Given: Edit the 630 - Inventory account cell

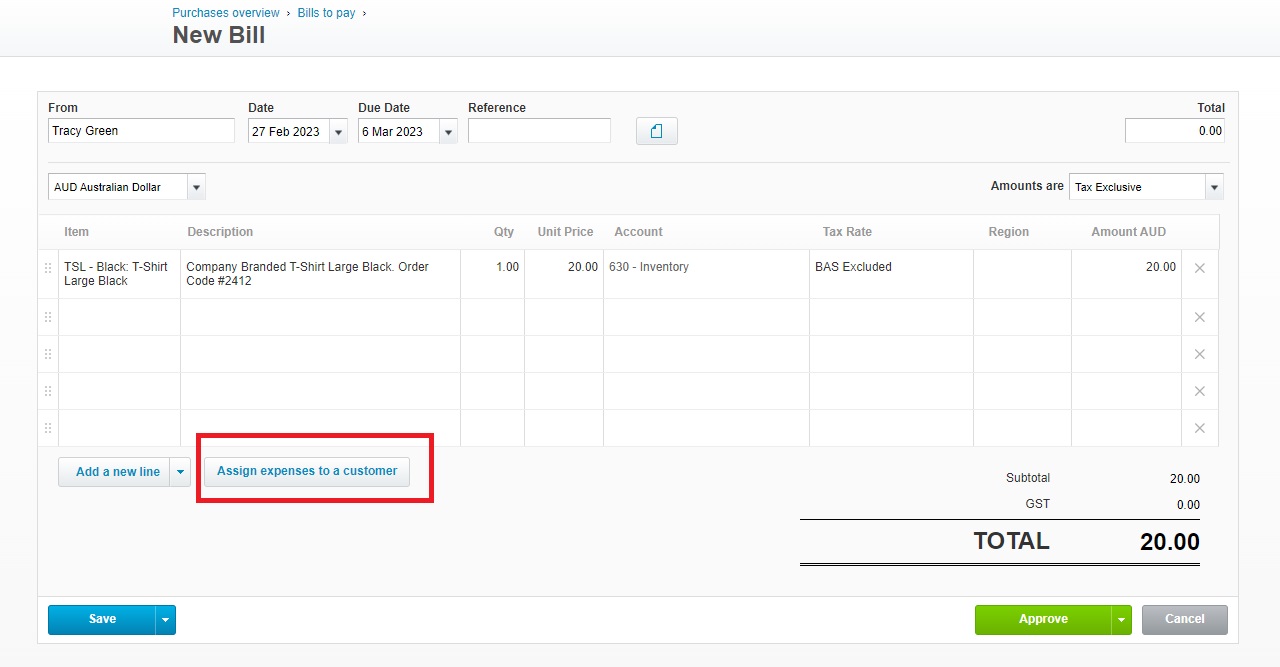Looking at the screenshot, I should click(706, 274).
